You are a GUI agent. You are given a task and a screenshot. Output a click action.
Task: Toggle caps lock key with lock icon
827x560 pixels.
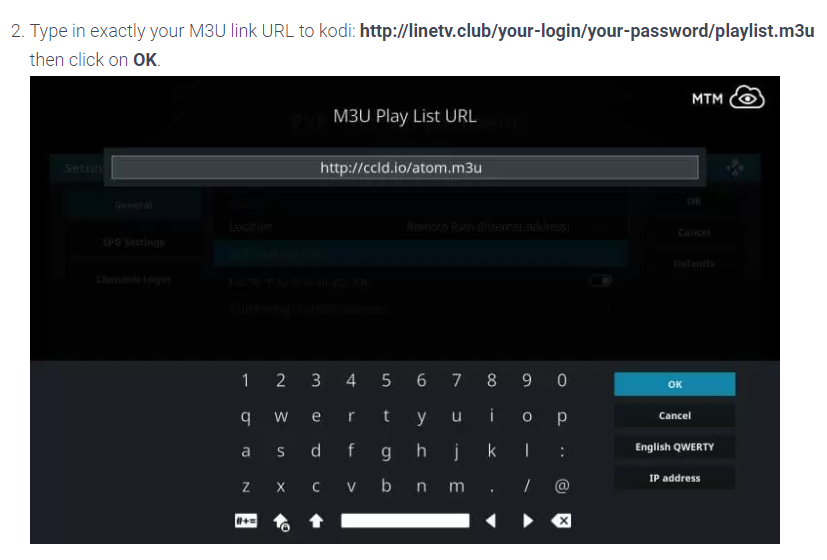281,522
